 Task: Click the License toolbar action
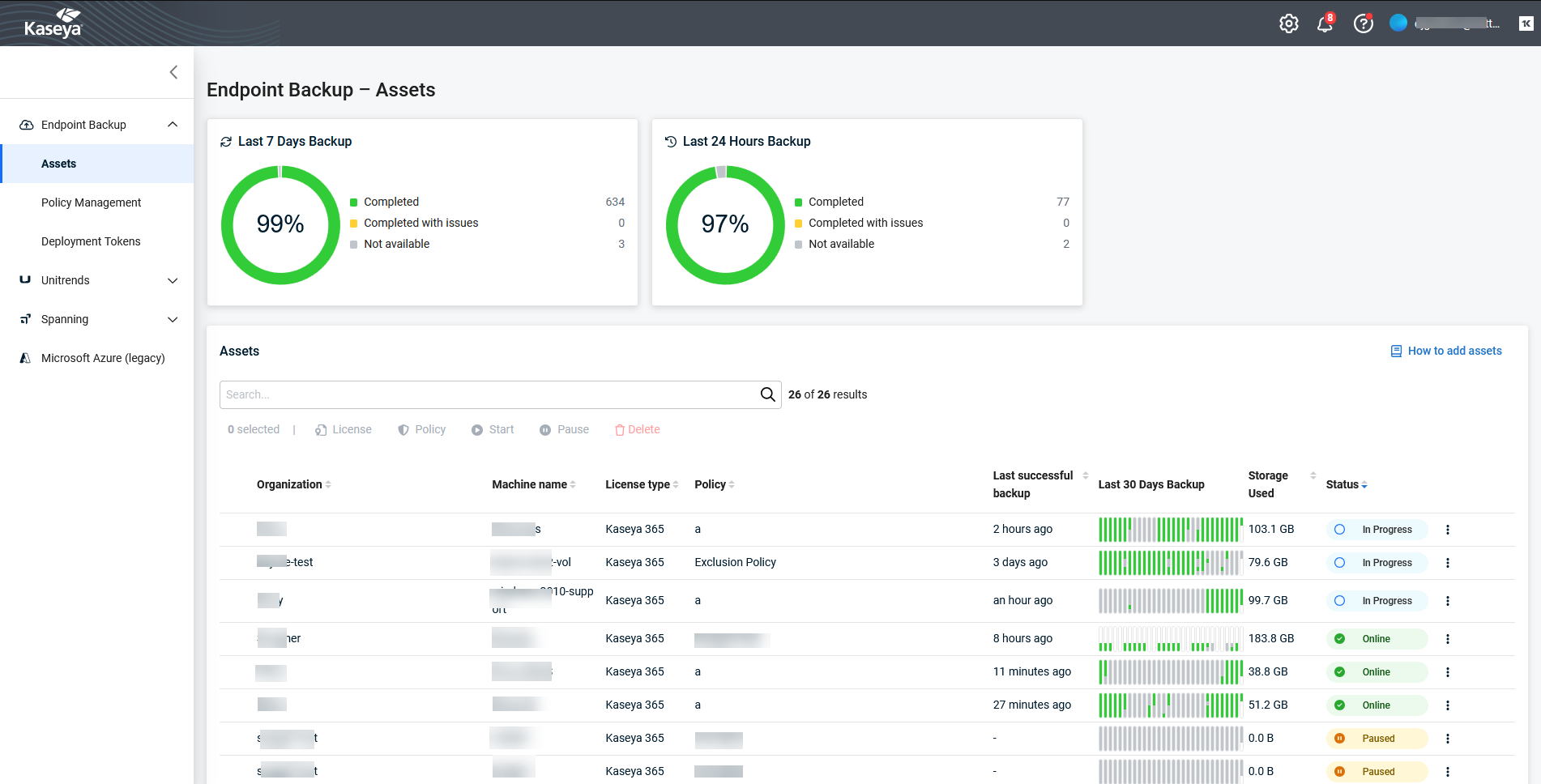click(344, 429)
